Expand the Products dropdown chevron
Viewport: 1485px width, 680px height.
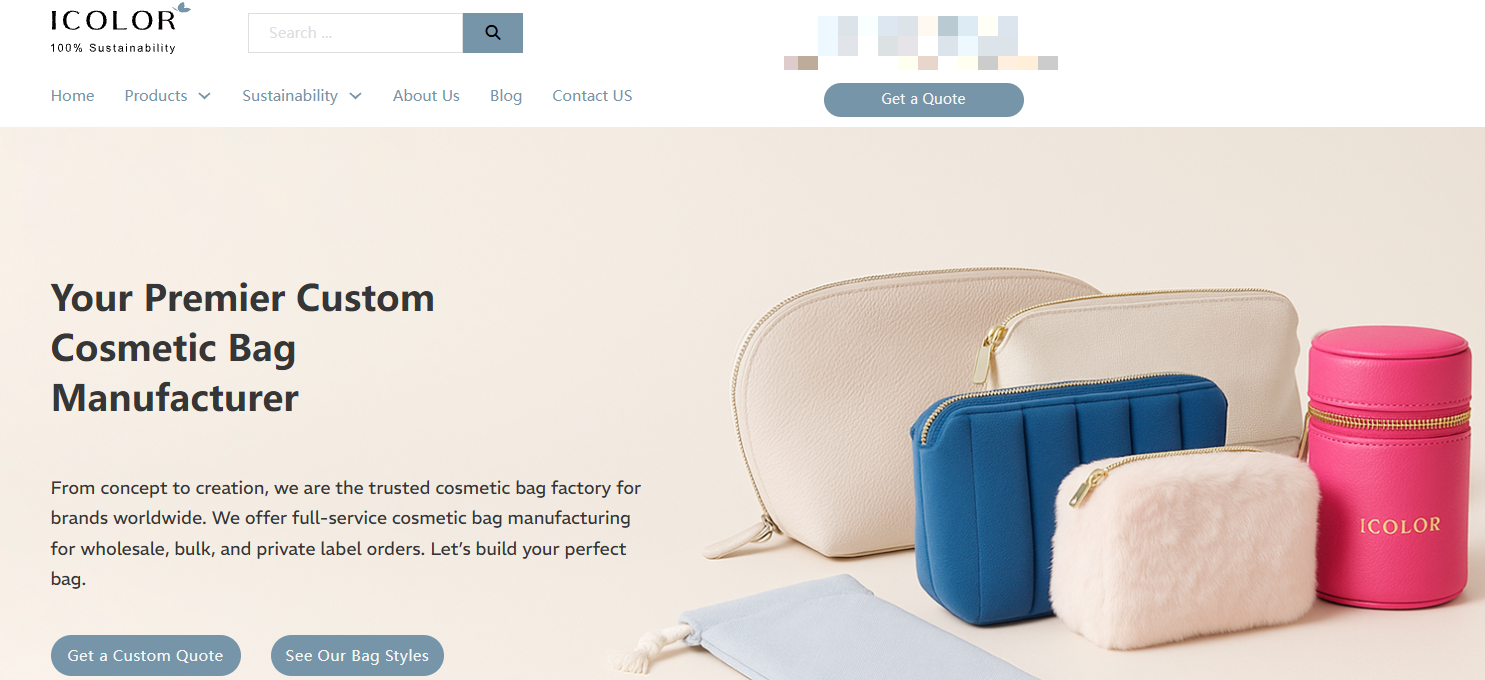pos(204,96)
